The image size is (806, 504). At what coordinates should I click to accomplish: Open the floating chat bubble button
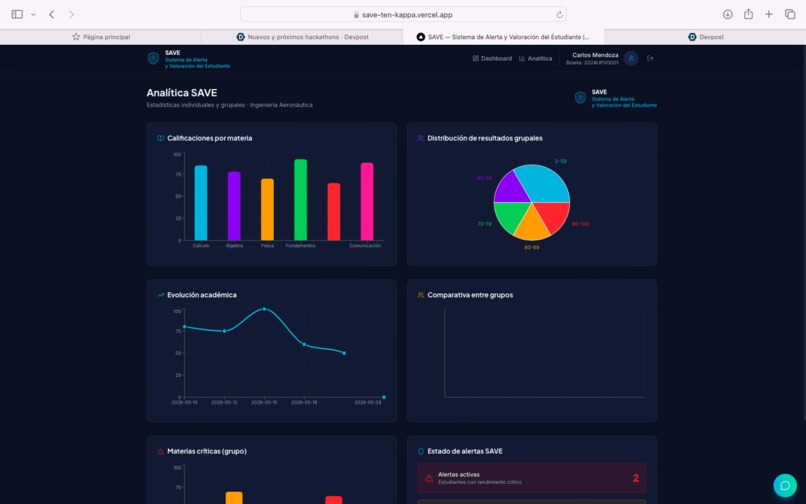(785, 485)
